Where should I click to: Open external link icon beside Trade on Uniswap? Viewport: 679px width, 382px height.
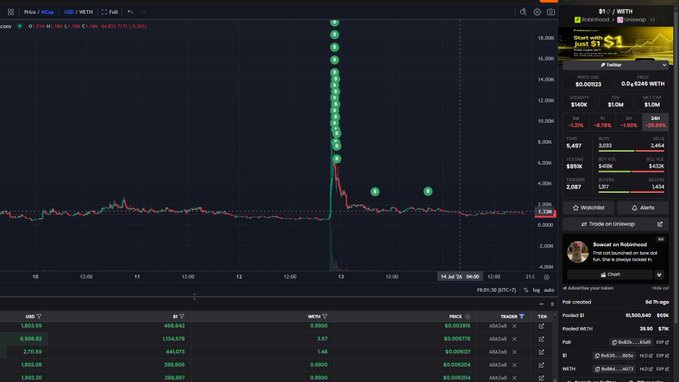coord(660,224)
